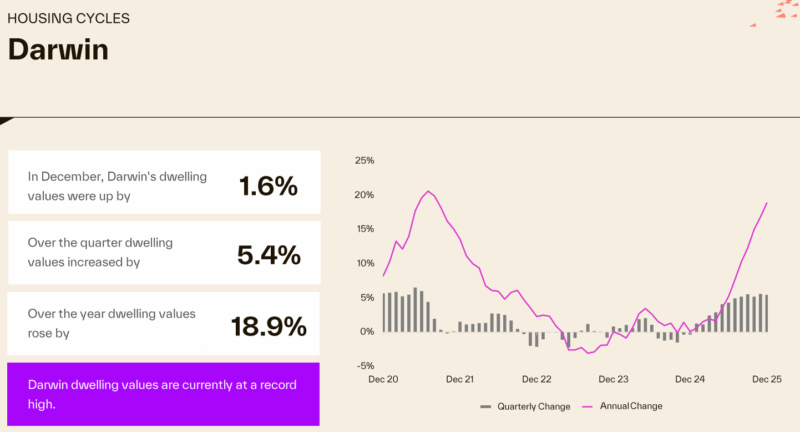Select the "Darwin" page heading
The width and height of the screenshot is (800, 432).
click(x=58, y=50)
